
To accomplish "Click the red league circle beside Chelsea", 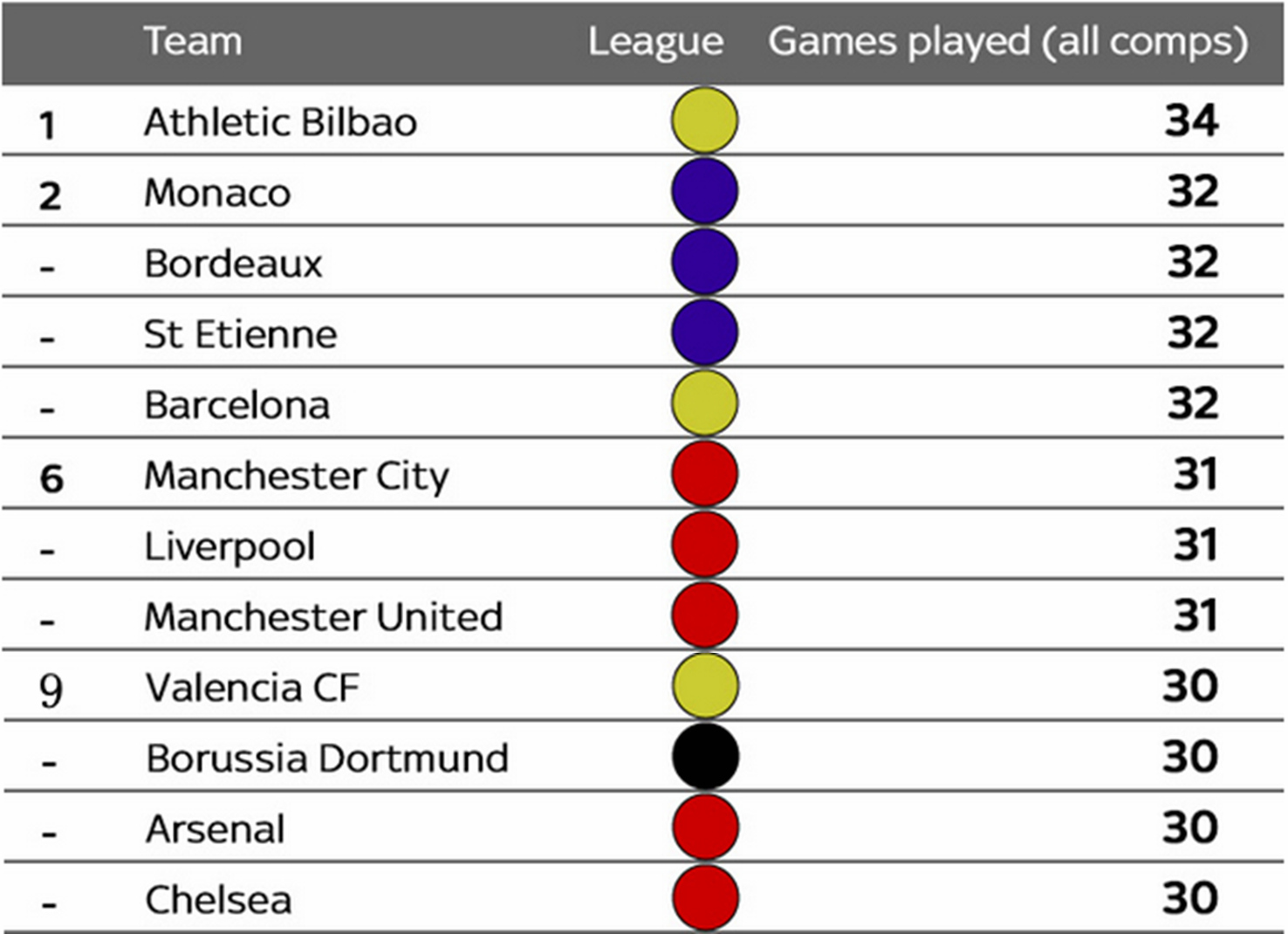I will tap(705, 898).
